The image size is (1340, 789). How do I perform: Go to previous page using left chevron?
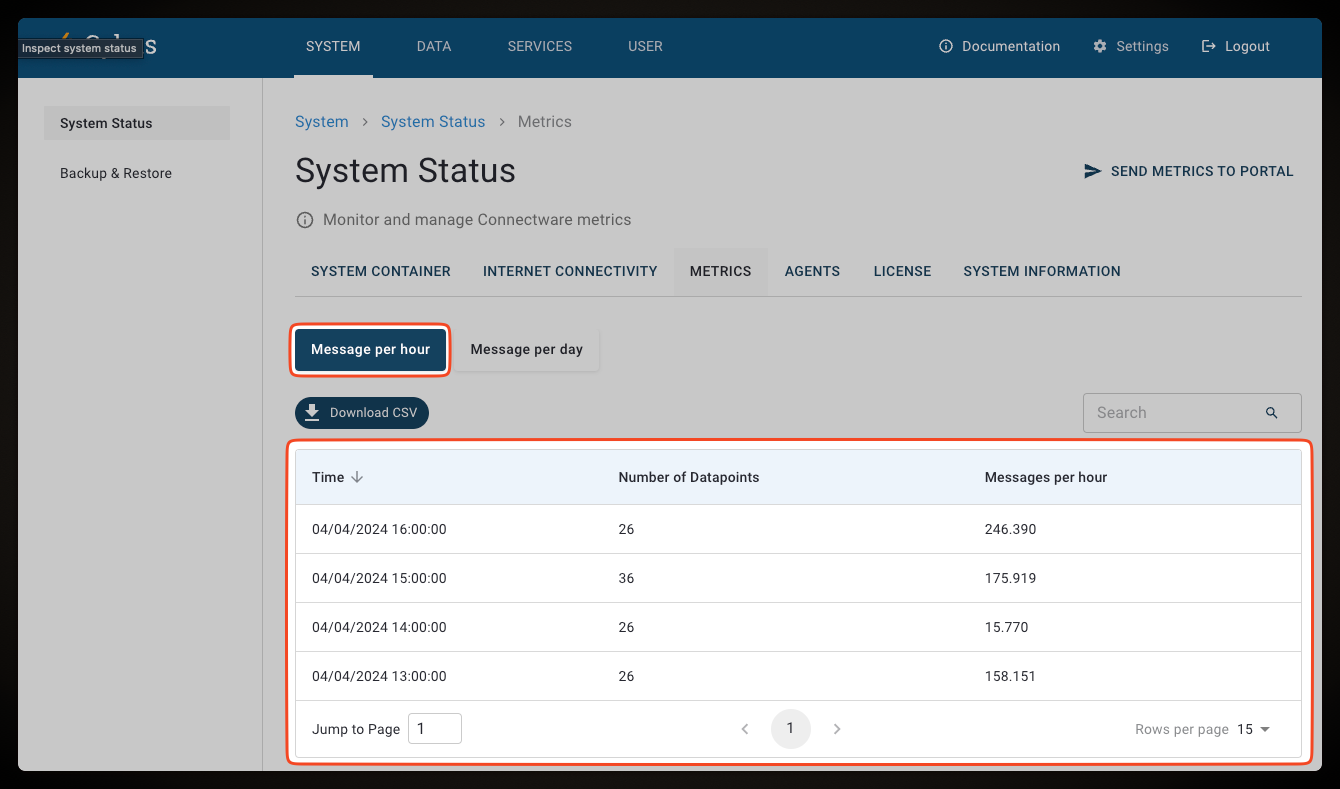(x=745, y=729)
